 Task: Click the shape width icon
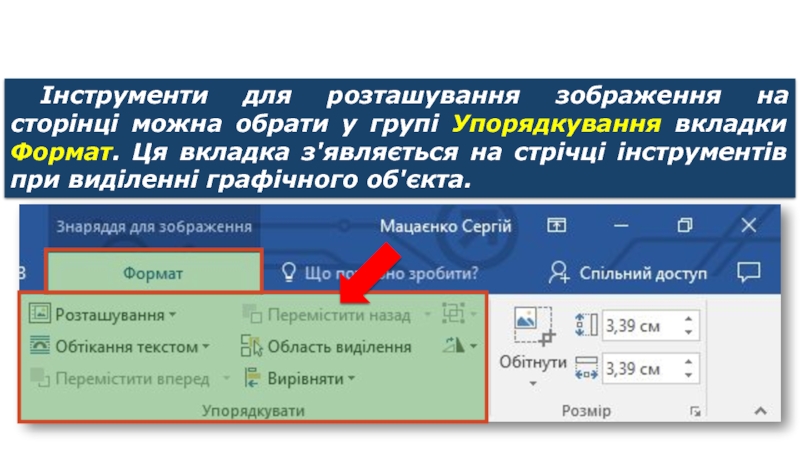pyautogui.click(x=586, y=368)
